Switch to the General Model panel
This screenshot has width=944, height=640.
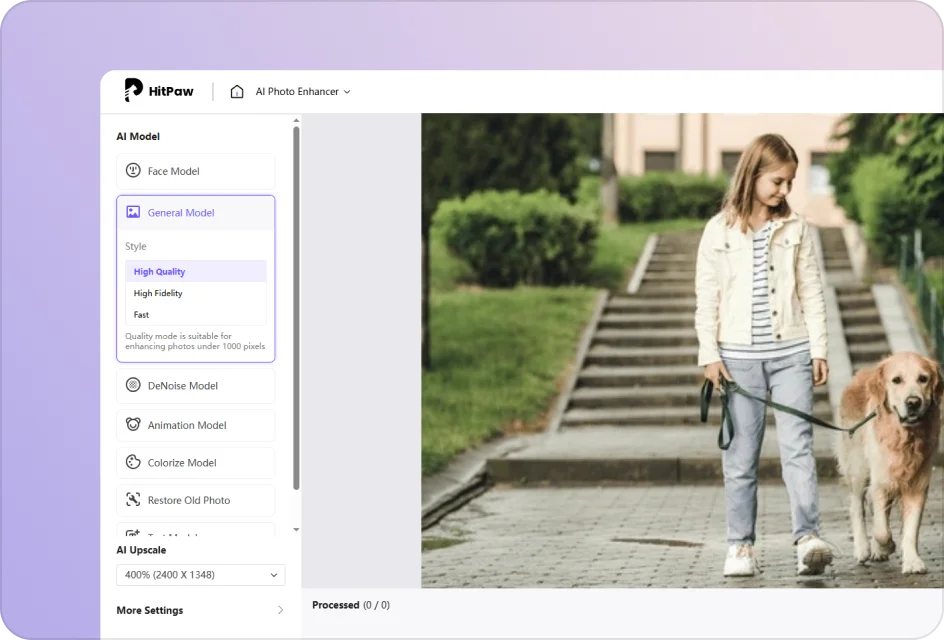click(x=180, y=212)
